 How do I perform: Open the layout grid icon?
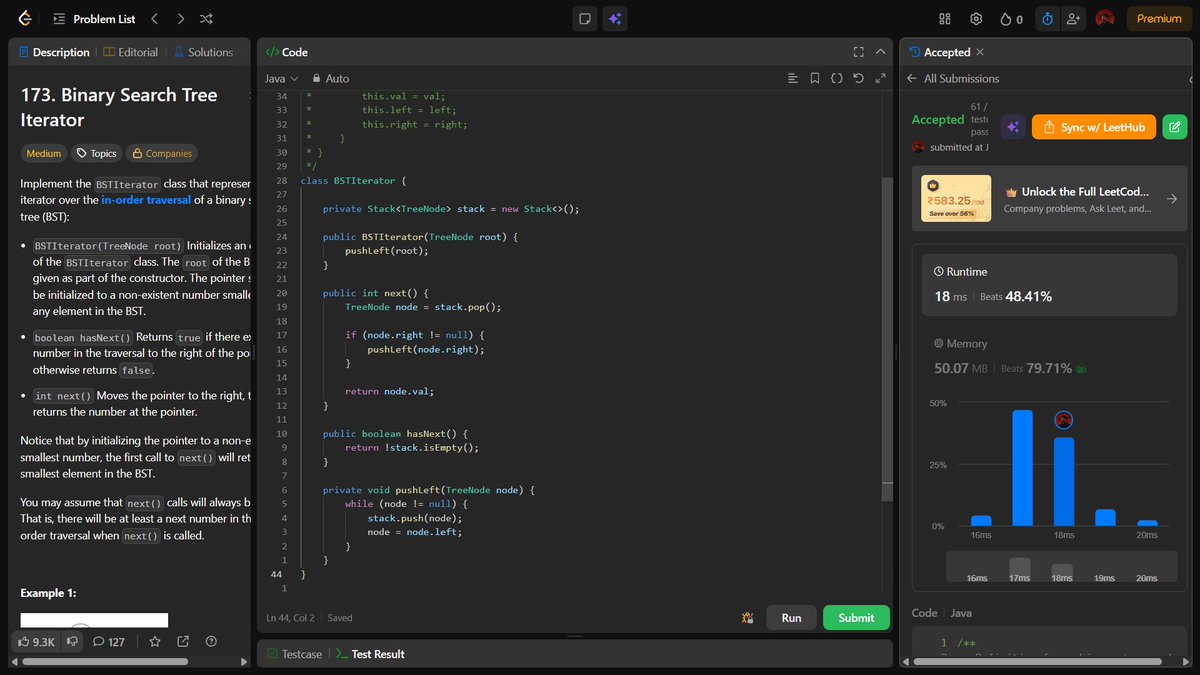click(945, 18)
